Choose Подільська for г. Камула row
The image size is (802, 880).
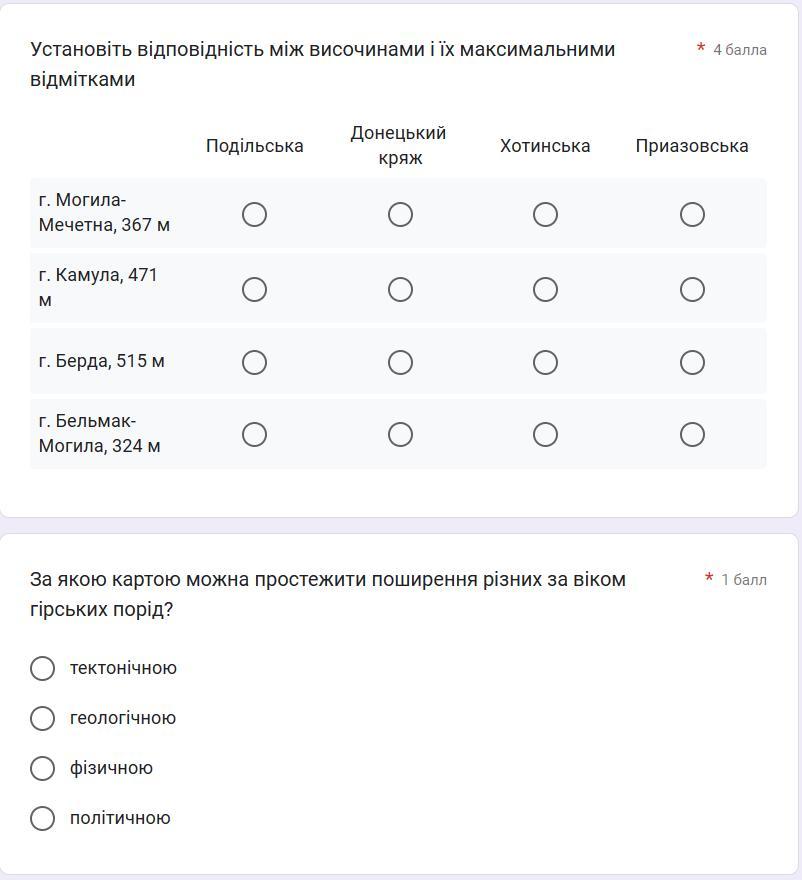(254, 289)
